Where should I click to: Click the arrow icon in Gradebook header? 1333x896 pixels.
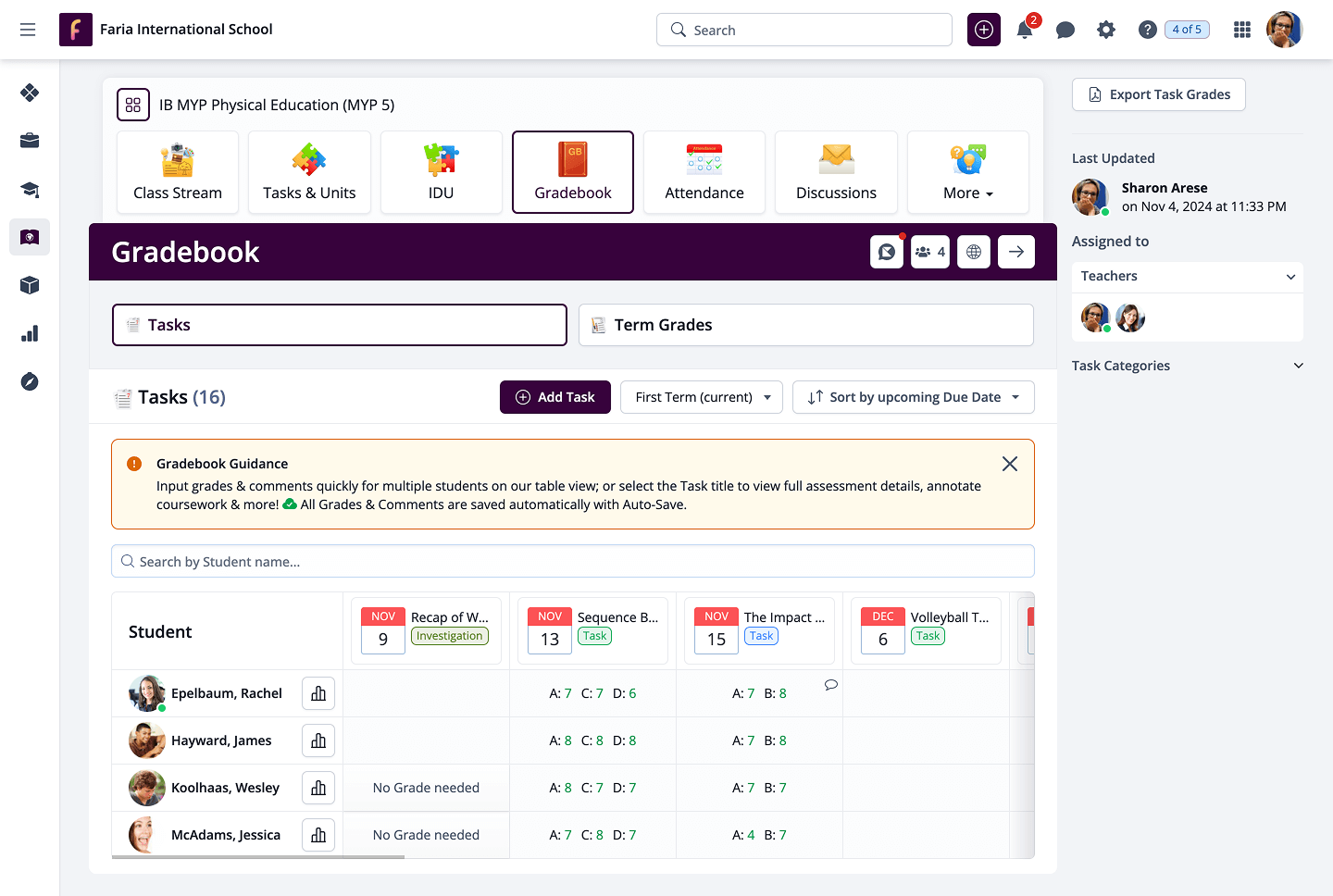[1015, 252]
